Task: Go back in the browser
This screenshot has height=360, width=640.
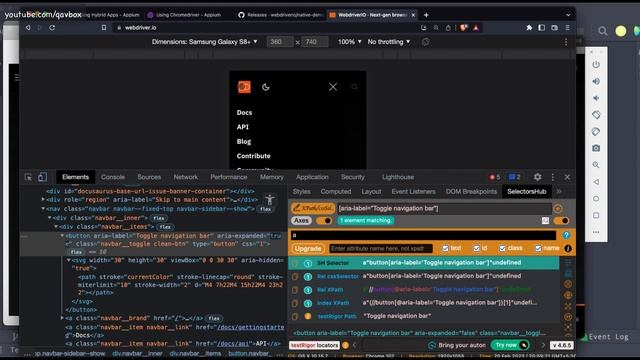Action: (28, 27)
